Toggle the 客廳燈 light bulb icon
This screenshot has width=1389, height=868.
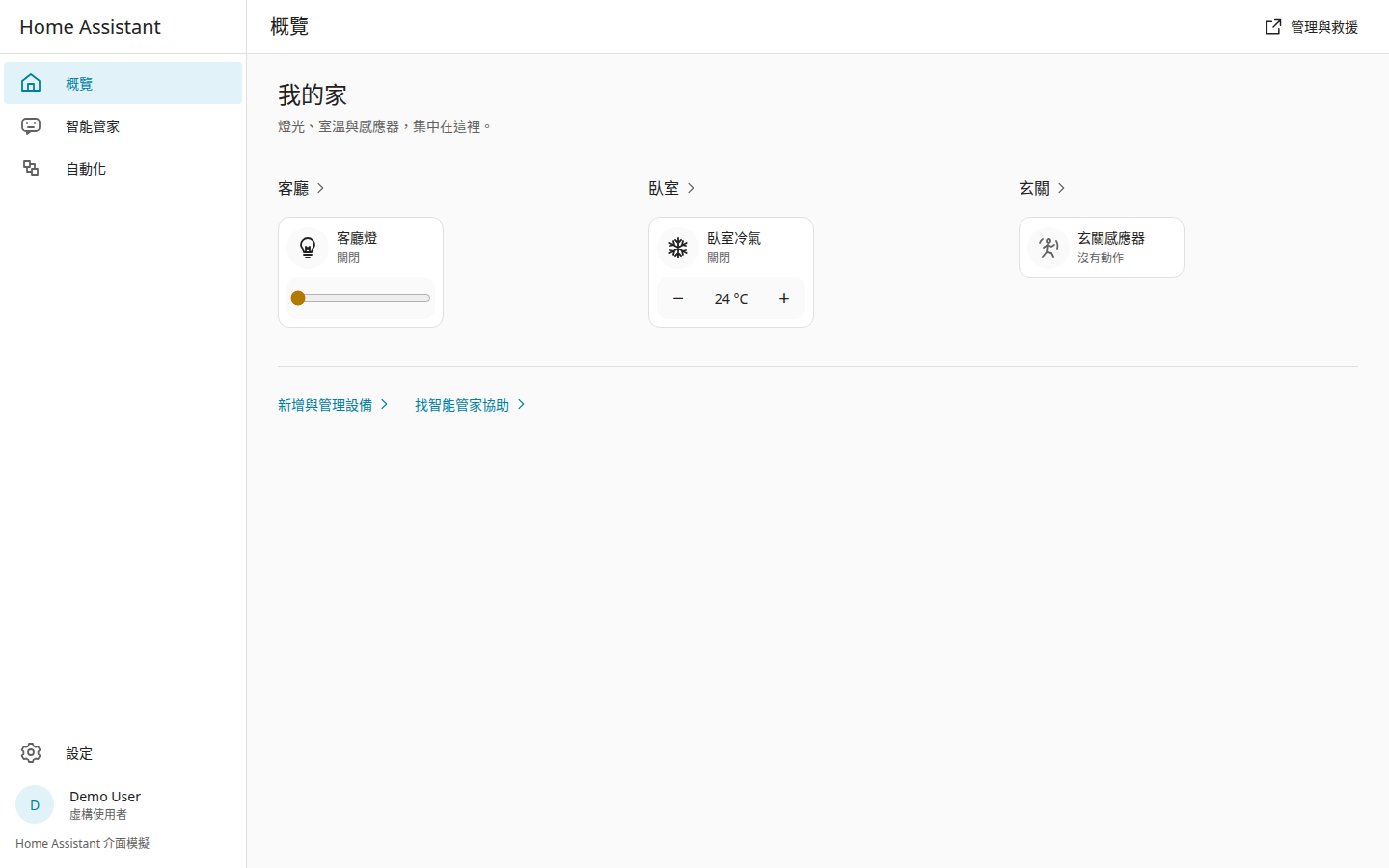point(308,247)
